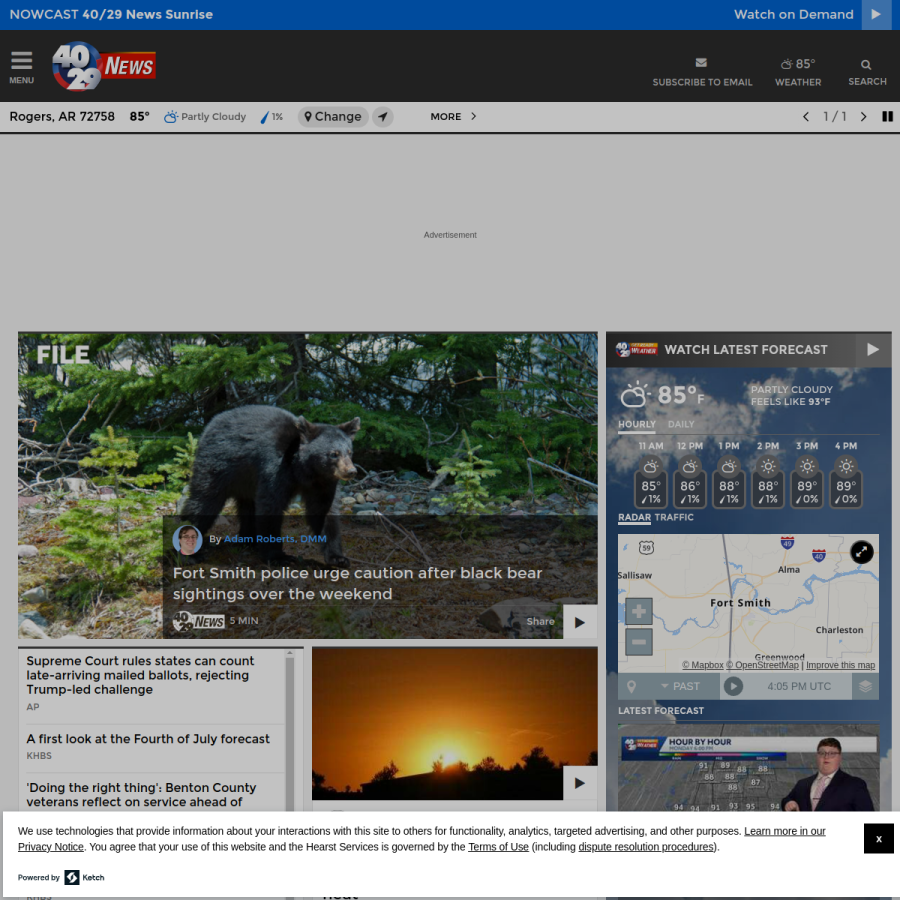Click the 1% precipitation indicator
Viewport: 900px width, 900px height.
click(271, 117)
